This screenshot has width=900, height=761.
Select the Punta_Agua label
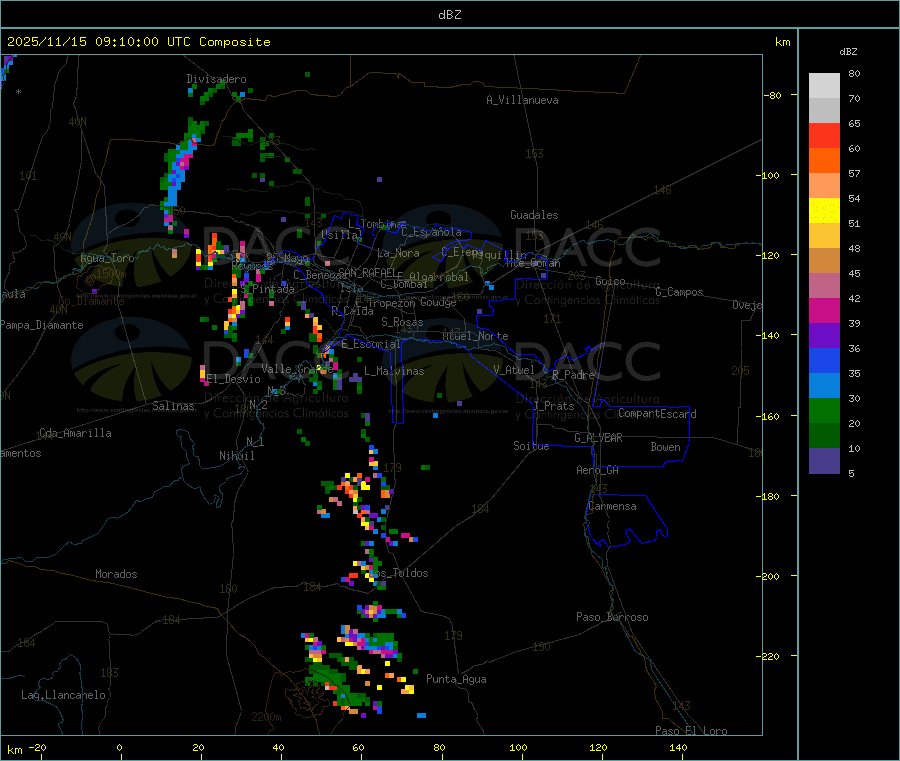(x=456, y=679)
